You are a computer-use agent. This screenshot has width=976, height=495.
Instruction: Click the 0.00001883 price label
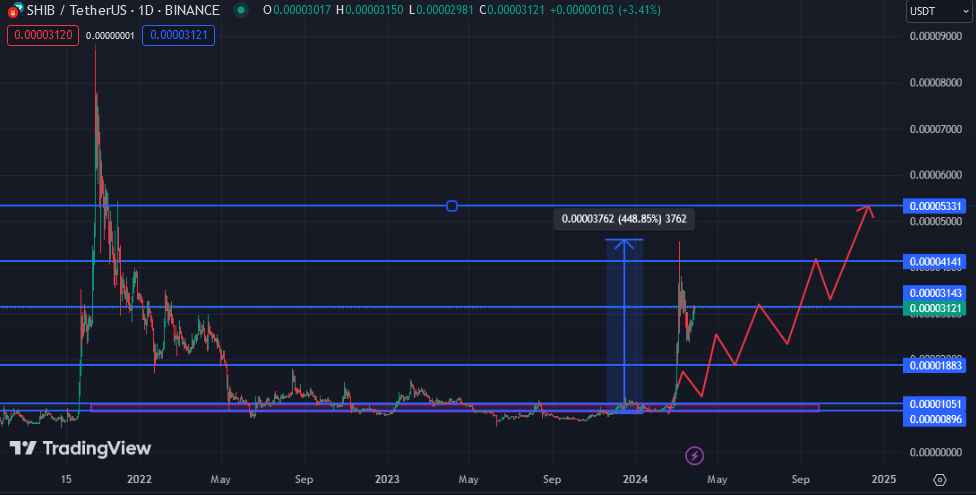coord(936,365)
